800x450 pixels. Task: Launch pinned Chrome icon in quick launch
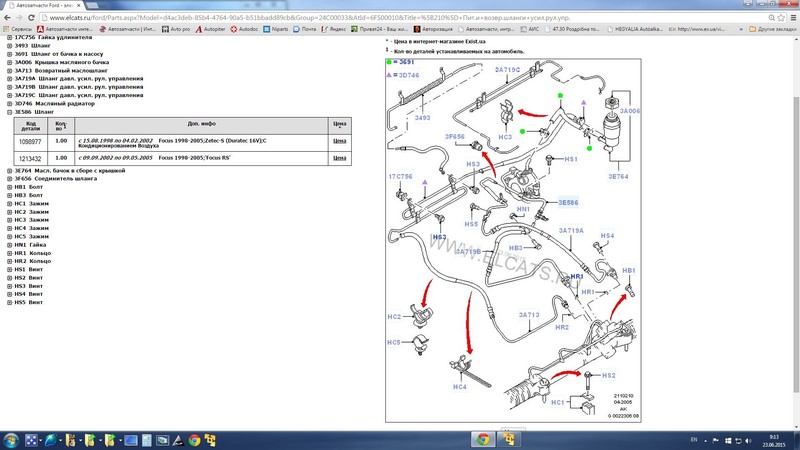point(194,440)
